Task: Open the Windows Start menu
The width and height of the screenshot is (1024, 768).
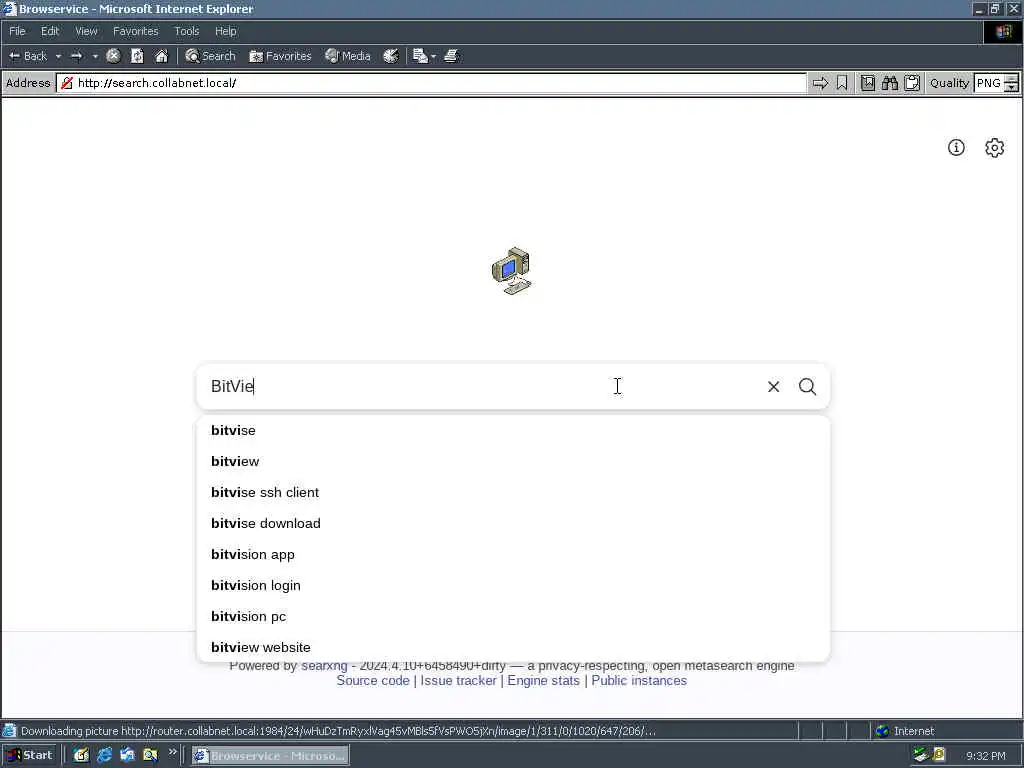Action: tap(29, 756)
